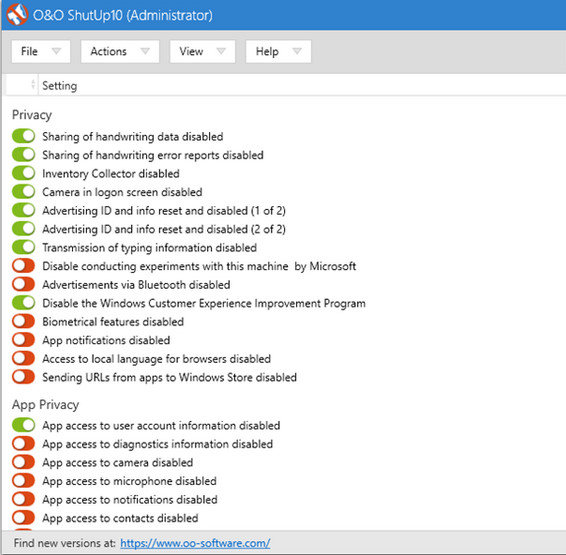This screenshot has height=555, width=566.
Task: Enable App access to diagnostics information switch
Action: (x=23, y=443)
